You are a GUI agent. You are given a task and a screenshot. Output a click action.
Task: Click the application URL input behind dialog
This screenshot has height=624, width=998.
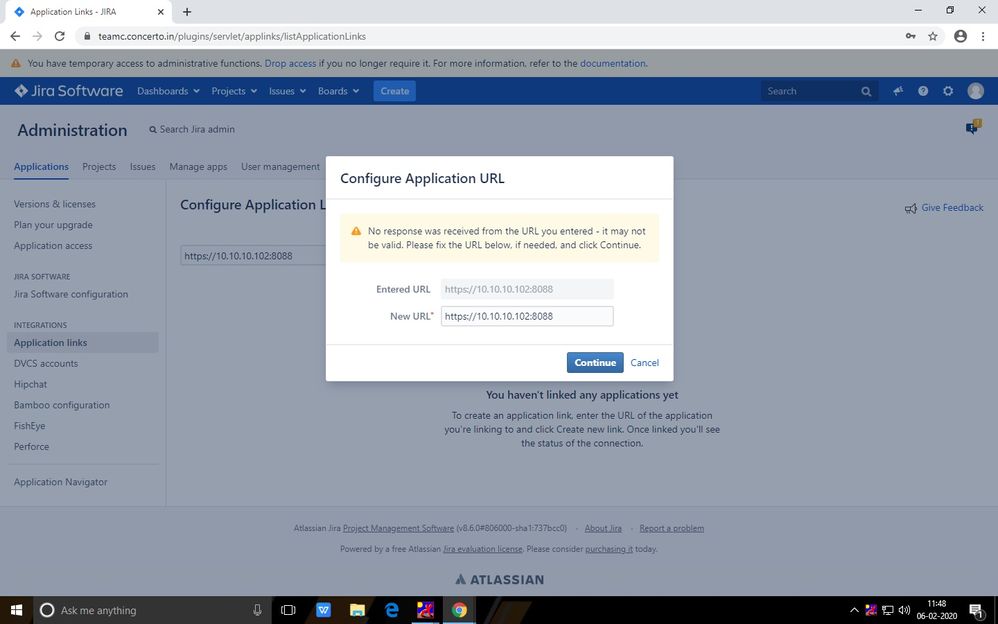(253, 255)
